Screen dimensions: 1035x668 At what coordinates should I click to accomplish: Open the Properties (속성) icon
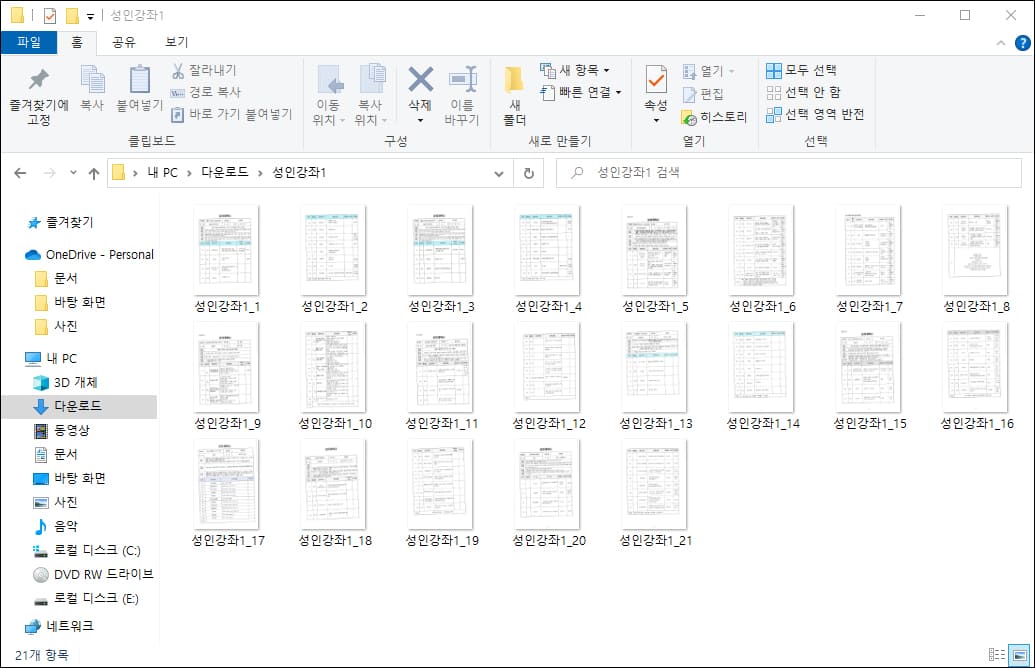pyautogui.click(x=655, y=80)
